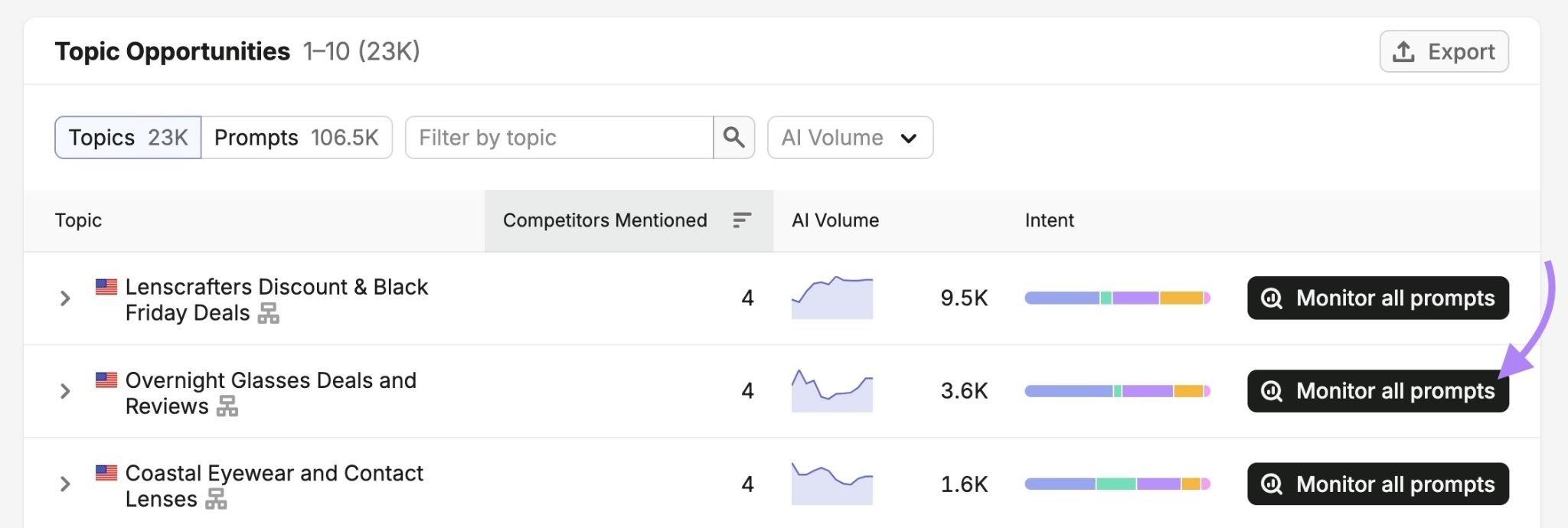This screenshot has width=1568, height=528.
Task: Open the Lenscrafters Discount & Black Friday Deals topic
Action: [276, 300]
